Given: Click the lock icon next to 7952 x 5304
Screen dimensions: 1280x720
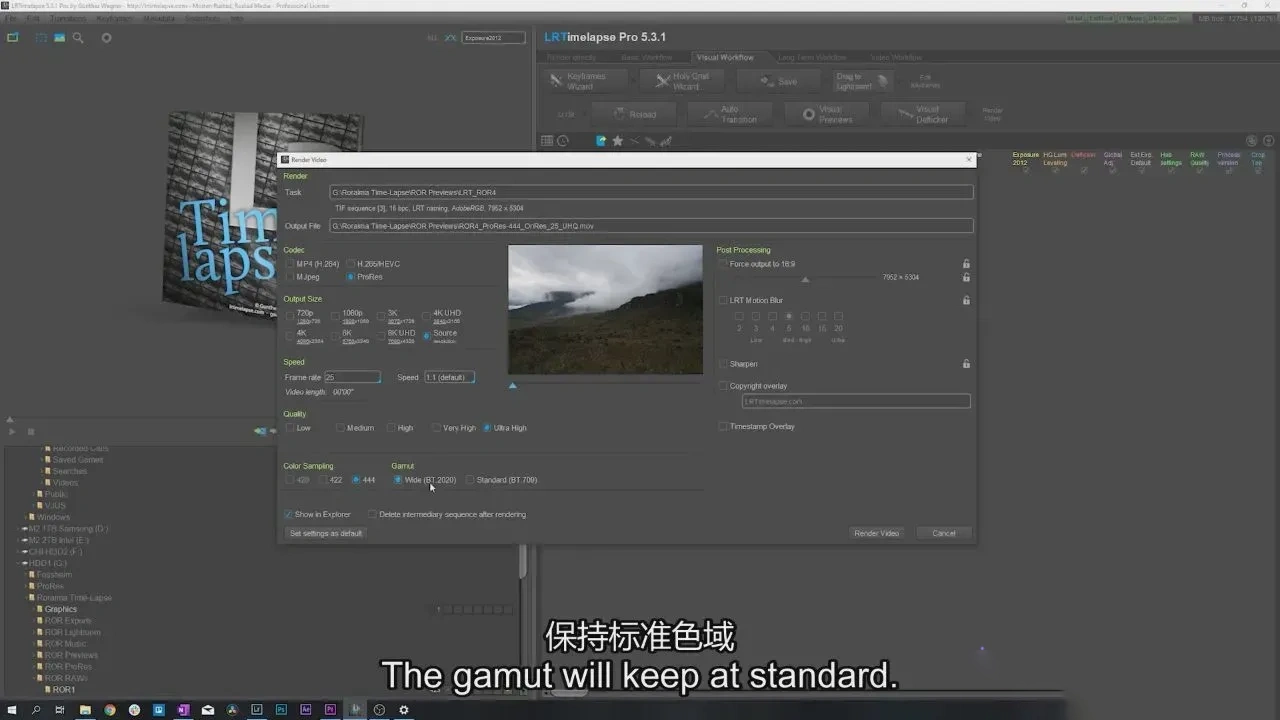Looking at the screenshot, I should point(966,277).
